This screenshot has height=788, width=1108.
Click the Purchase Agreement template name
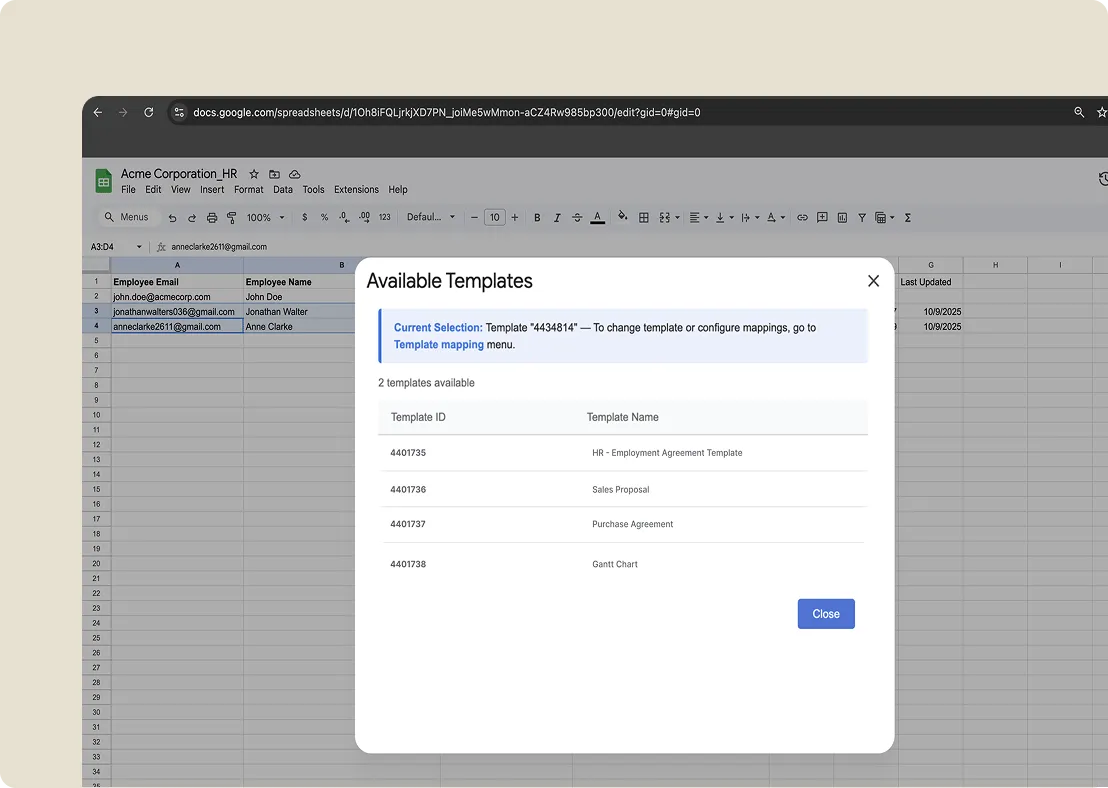(x=632, y=524)
